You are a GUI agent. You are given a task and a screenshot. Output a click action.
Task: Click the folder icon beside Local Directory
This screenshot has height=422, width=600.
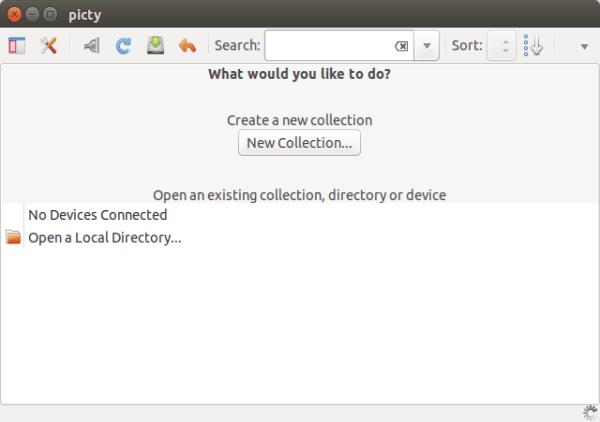pos(13,238)
